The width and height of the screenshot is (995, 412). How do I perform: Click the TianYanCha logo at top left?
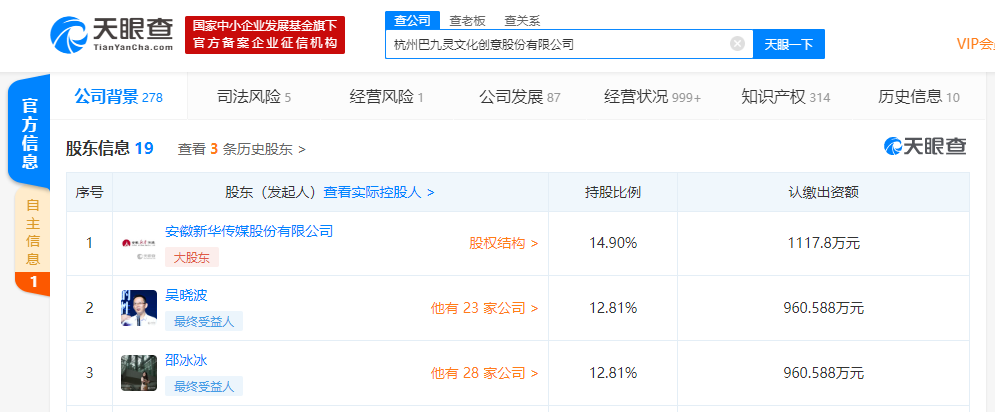click(x=111, y=33)
